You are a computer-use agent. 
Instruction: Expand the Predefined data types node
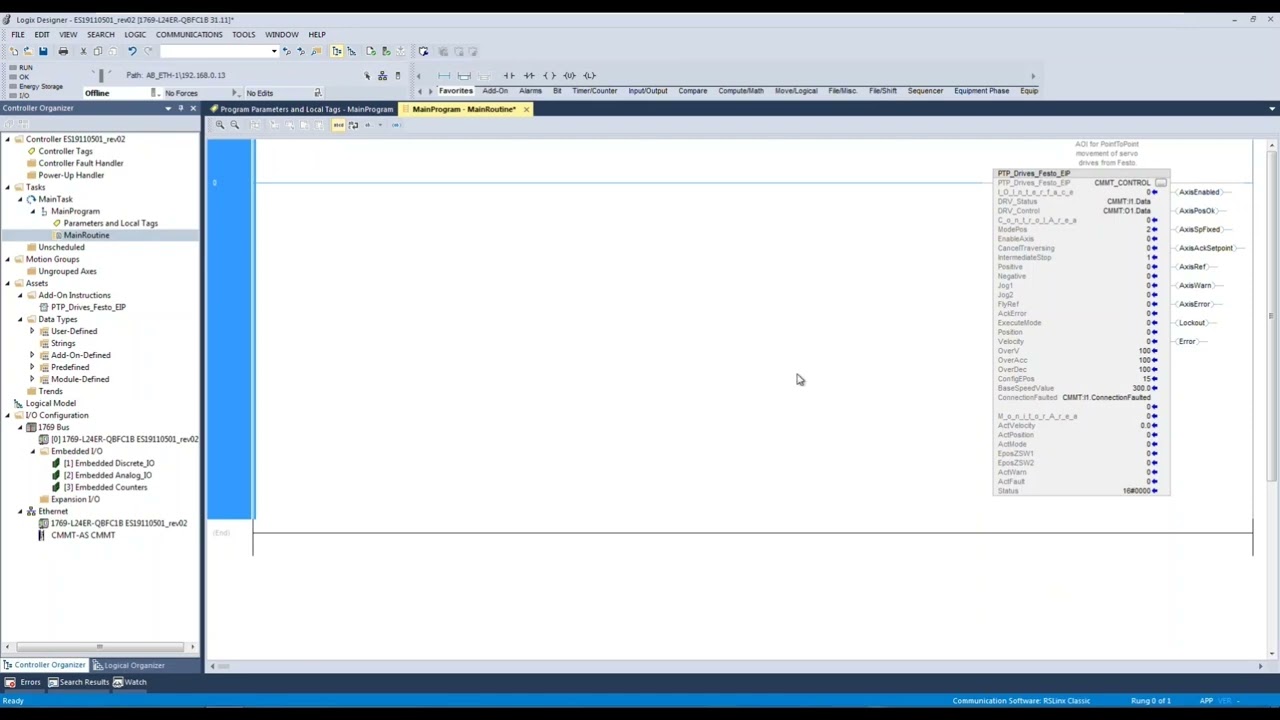point(32,367)
